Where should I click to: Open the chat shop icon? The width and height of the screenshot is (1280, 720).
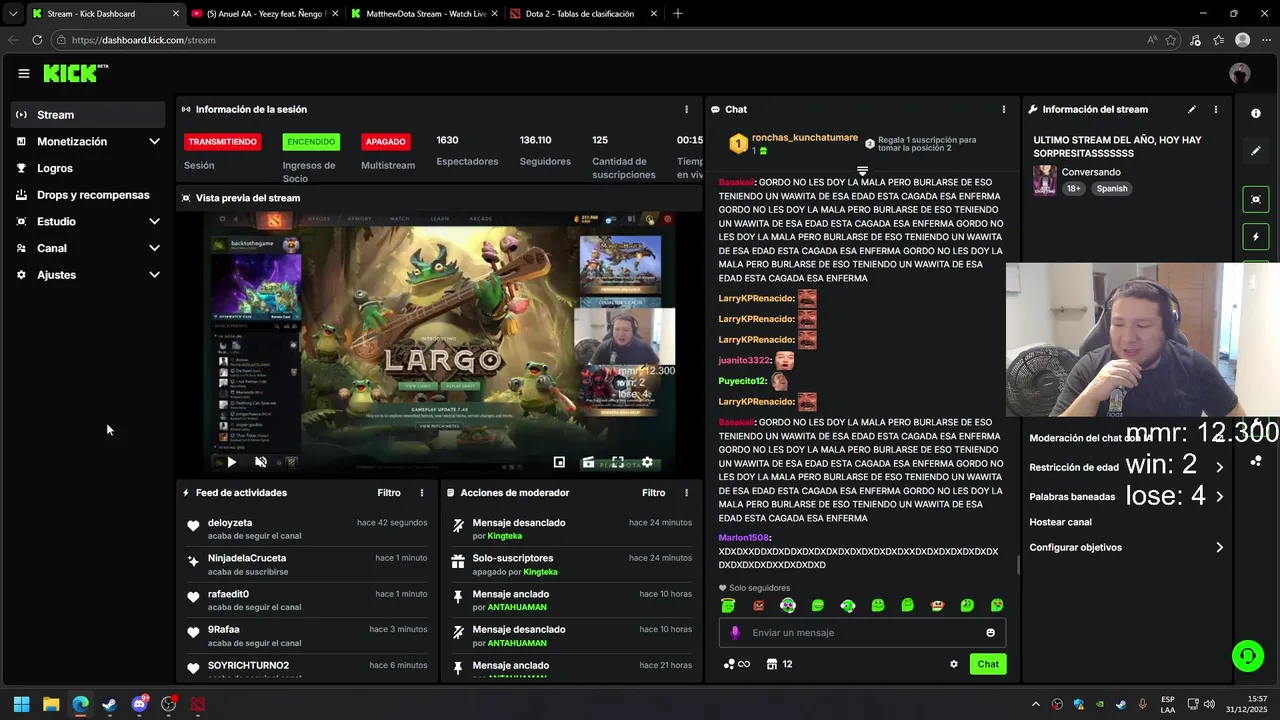(772, 664)
